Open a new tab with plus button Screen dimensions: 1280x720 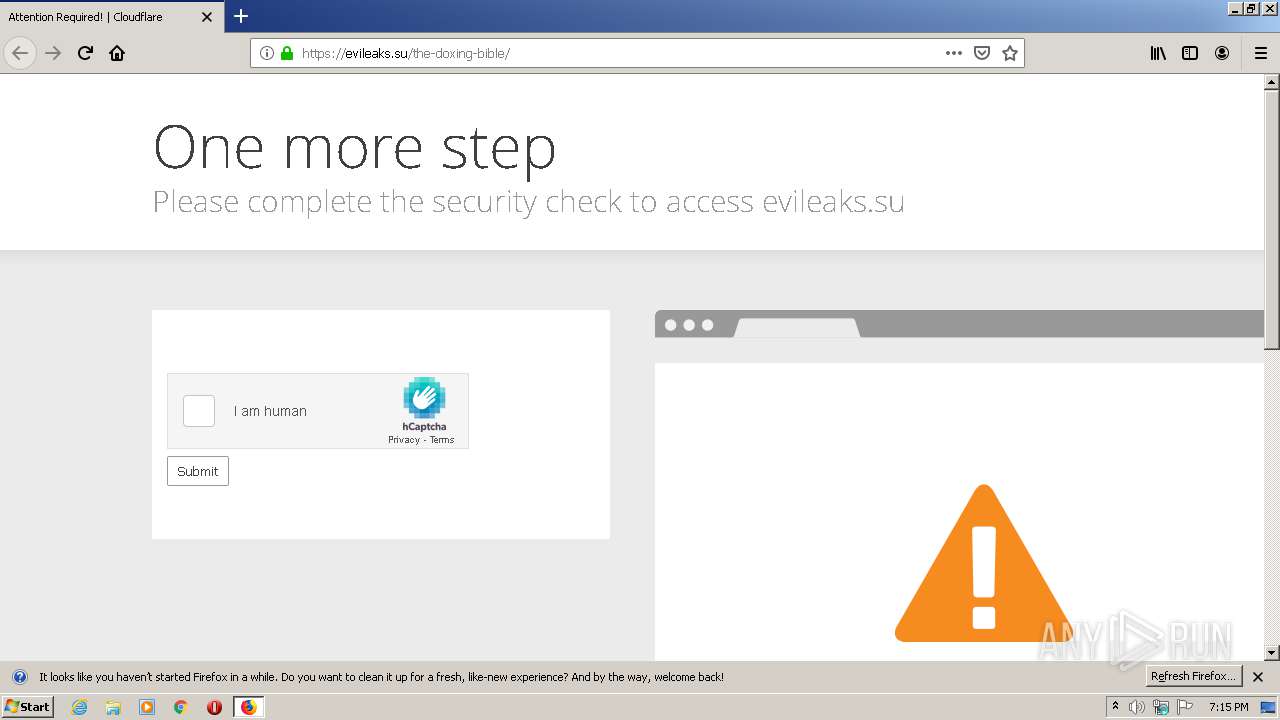click(241, 16)
